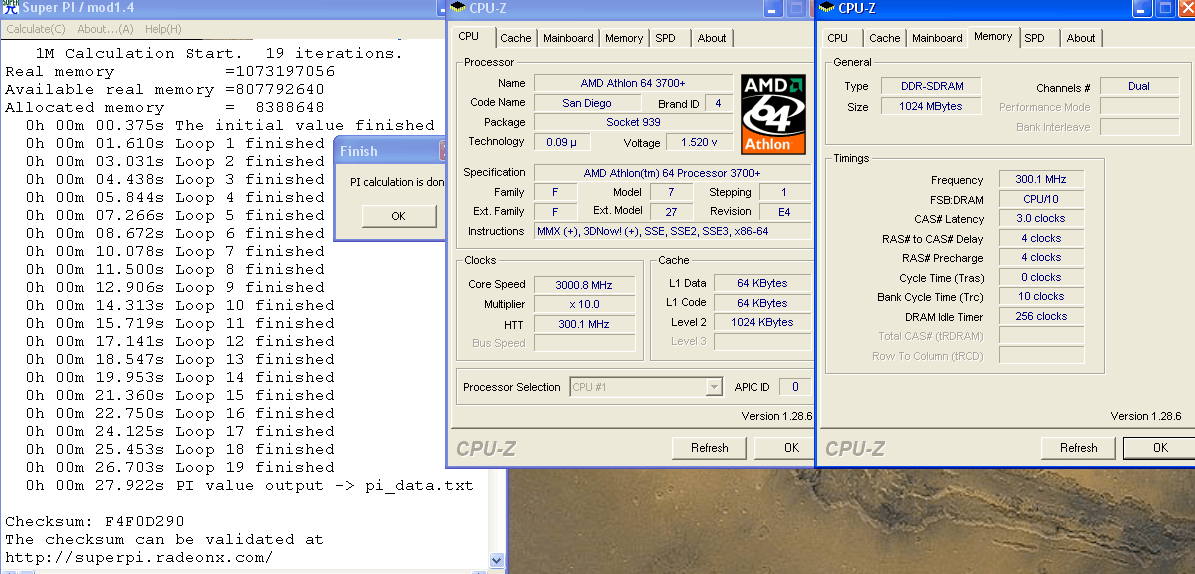
Task: Open the Processor Selection dropdown
Action: coord(714,386)
